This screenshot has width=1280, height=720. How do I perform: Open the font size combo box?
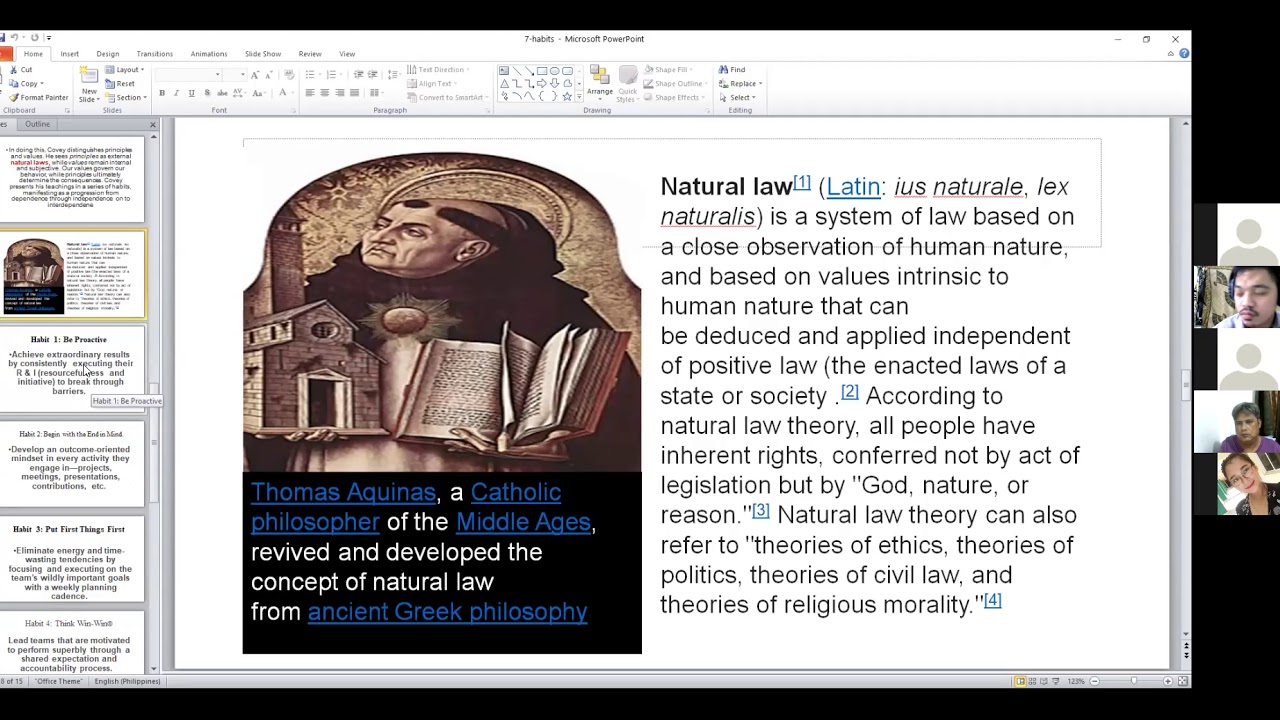click(x=235, y=75)
